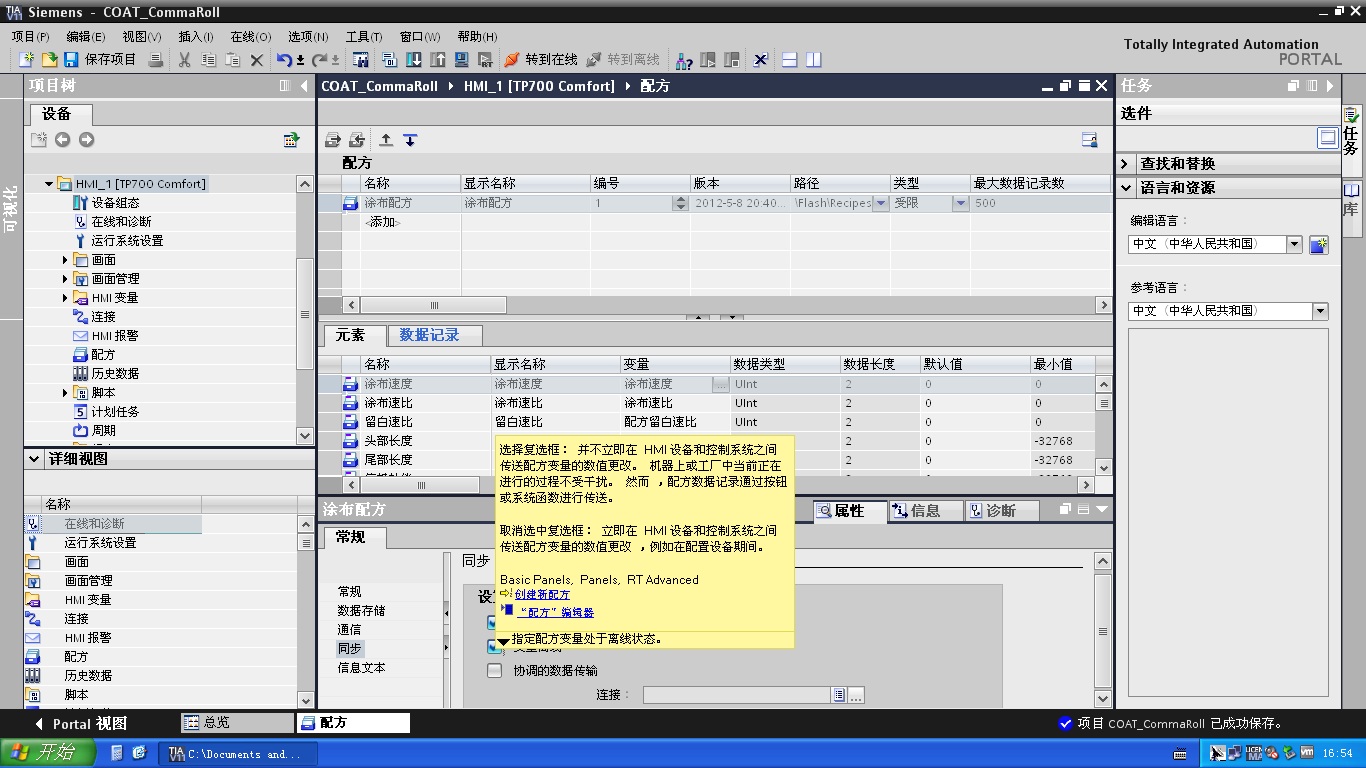The width and height of the screenshot is (1366, 768).
Task: Click the split editor horizontally icon
Action: pos(789,60)
